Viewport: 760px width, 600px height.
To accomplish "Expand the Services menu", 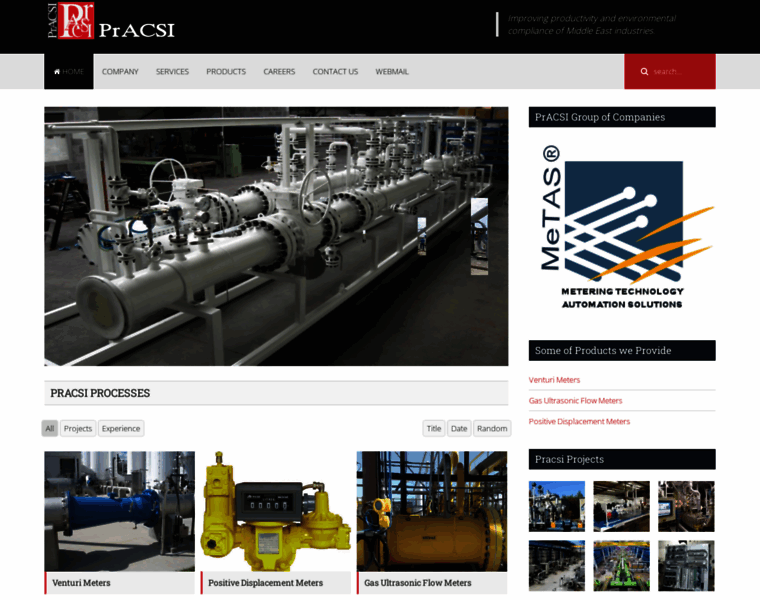I will click(172, 72).
